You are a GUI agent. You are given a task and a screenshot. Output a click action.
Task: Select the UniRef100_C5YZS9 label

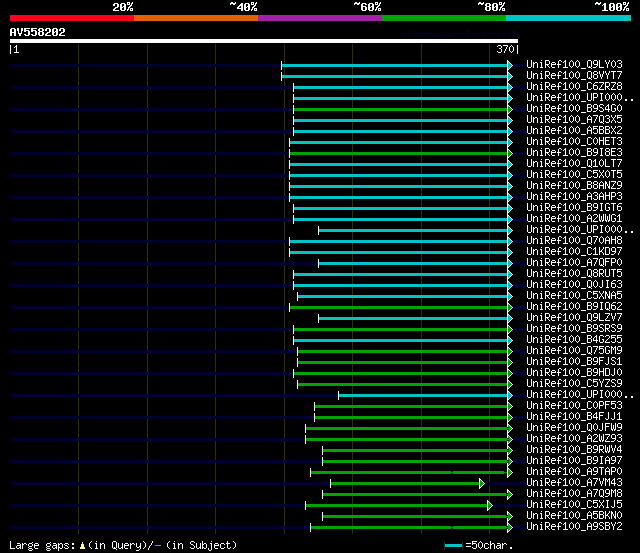(x=574, y=384)
